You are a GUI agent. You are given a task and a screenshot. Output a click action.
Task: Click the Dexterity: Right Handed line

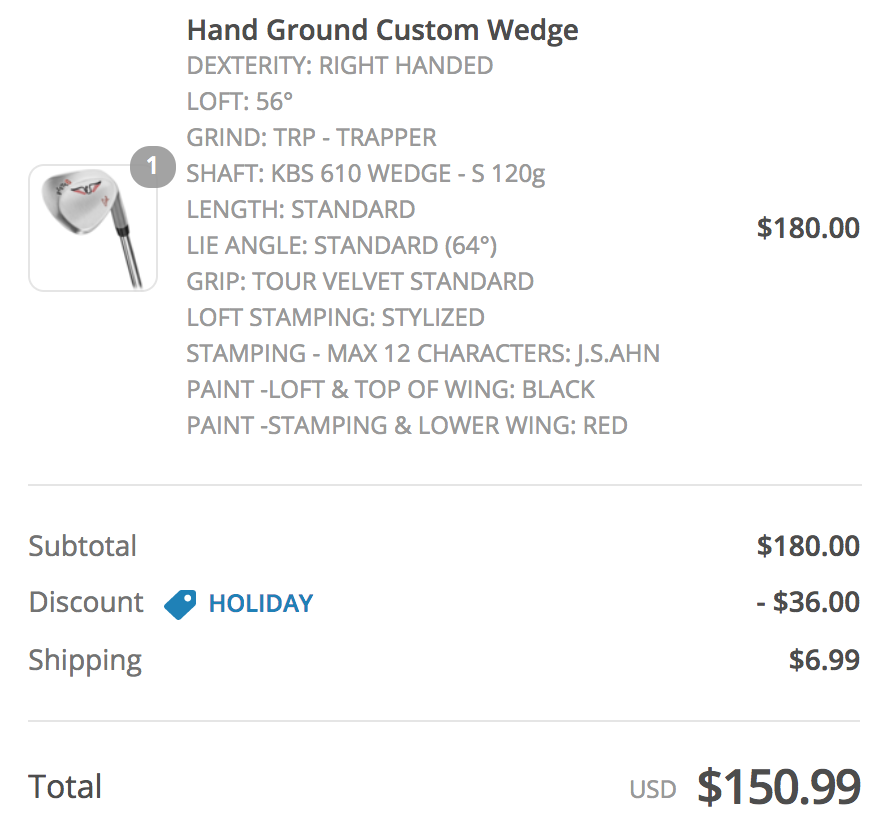click(339, 66)
